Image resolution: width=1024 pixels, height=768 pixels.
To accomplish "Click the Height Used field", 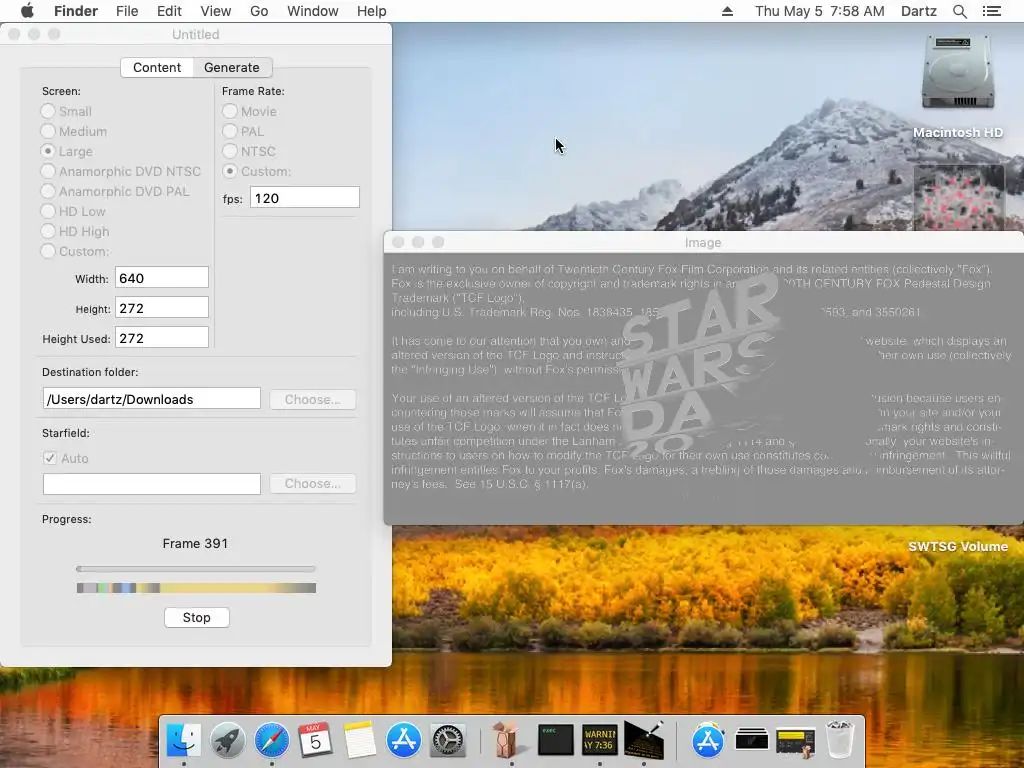I will [x=162, y=338].
